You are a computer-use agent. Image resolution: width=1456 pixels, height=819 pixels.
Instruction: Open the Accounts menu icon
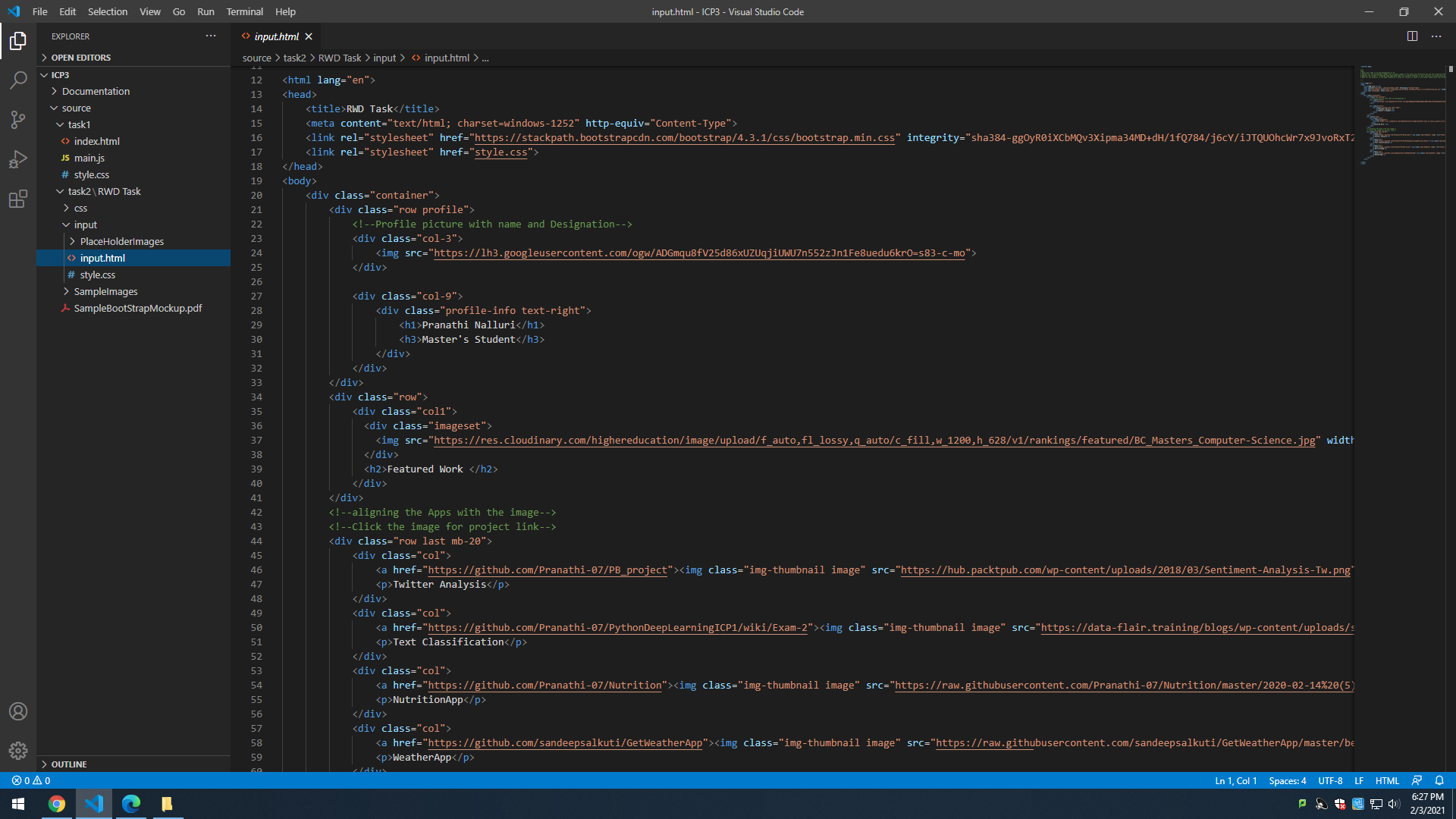click(x=18, y=711)
